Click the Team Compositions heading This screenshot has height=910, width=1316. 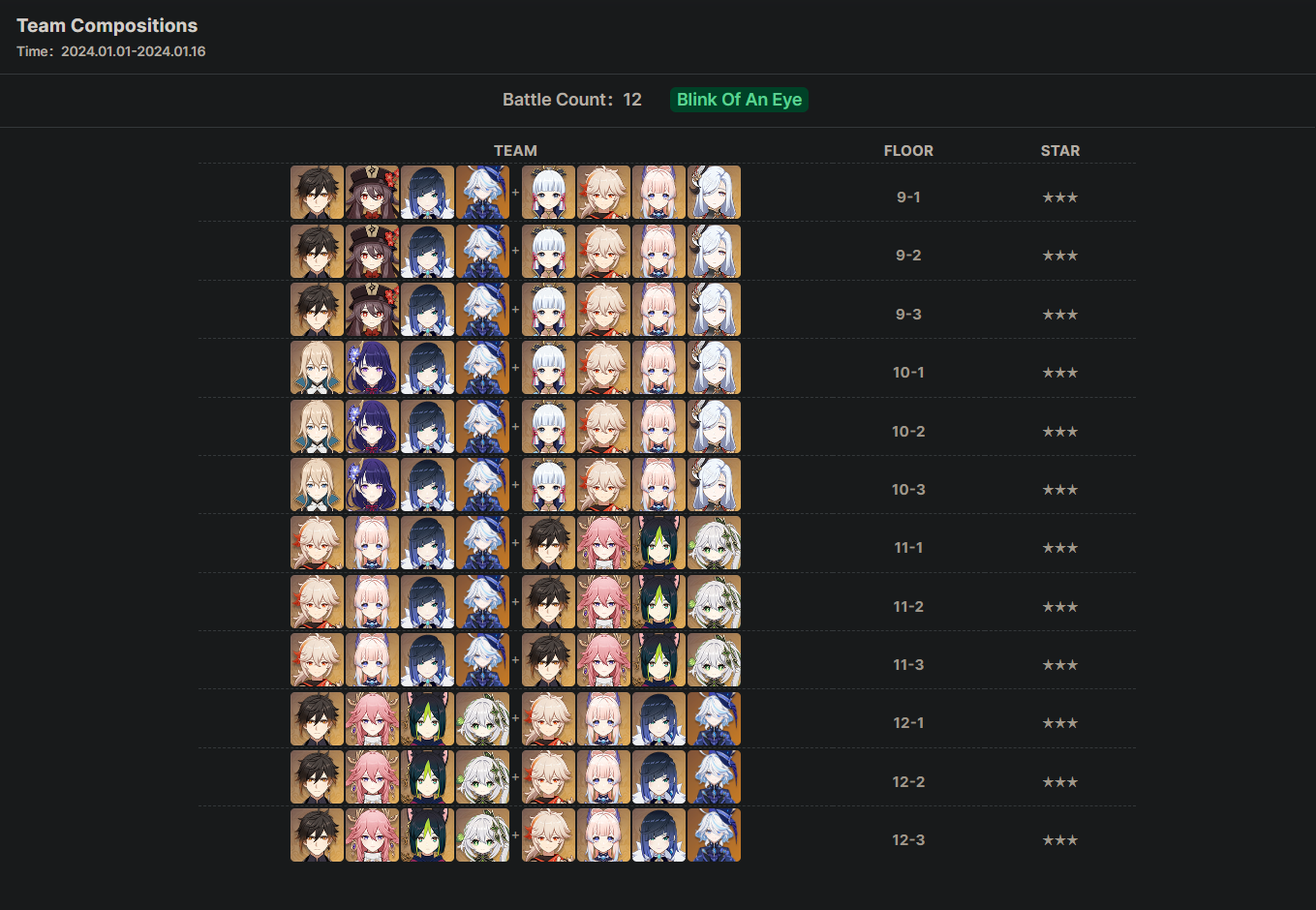107,26
